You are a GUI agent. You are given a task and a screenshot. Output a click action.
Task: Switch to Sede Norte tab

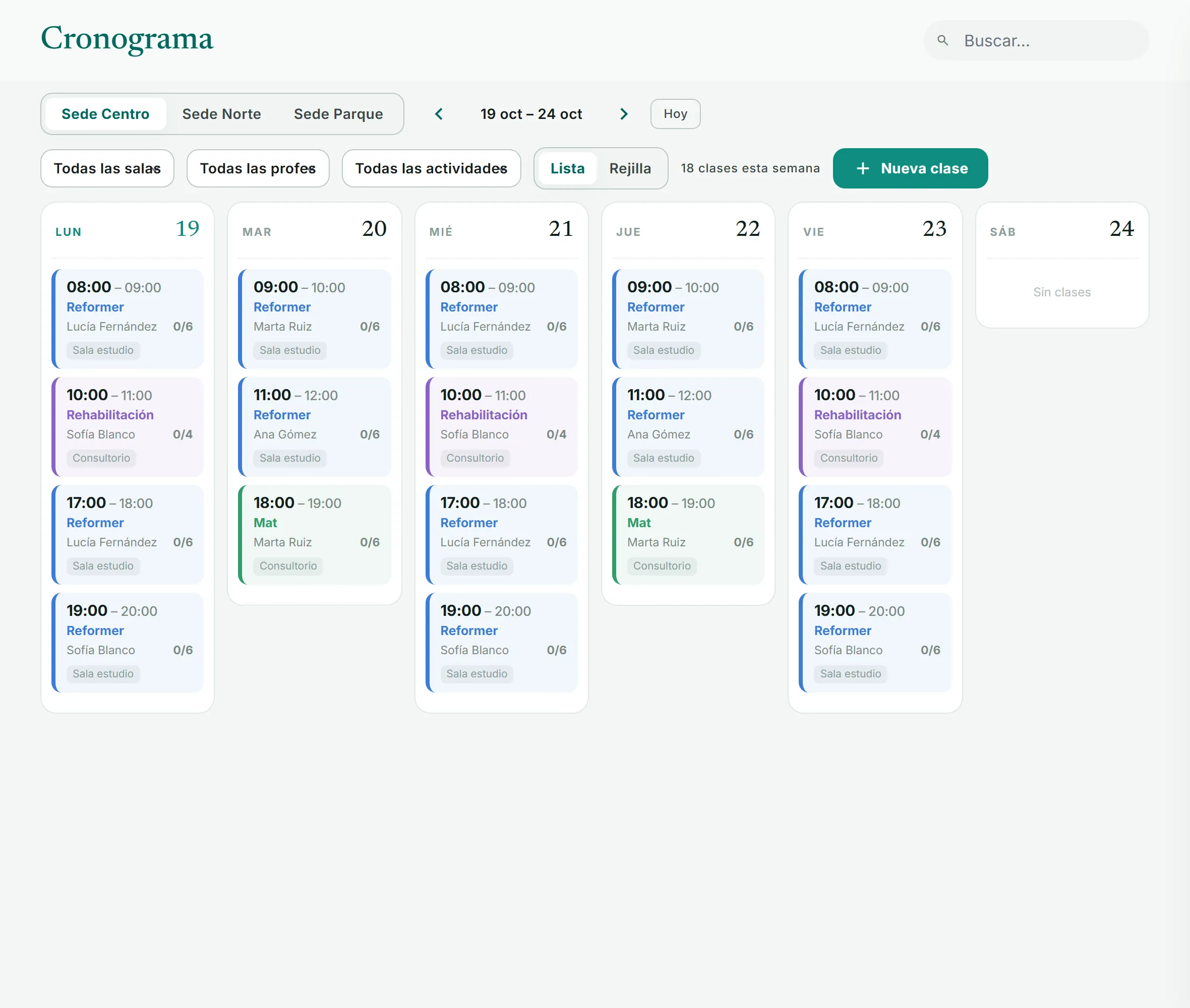pyautogui.click(x=222, y=114)
